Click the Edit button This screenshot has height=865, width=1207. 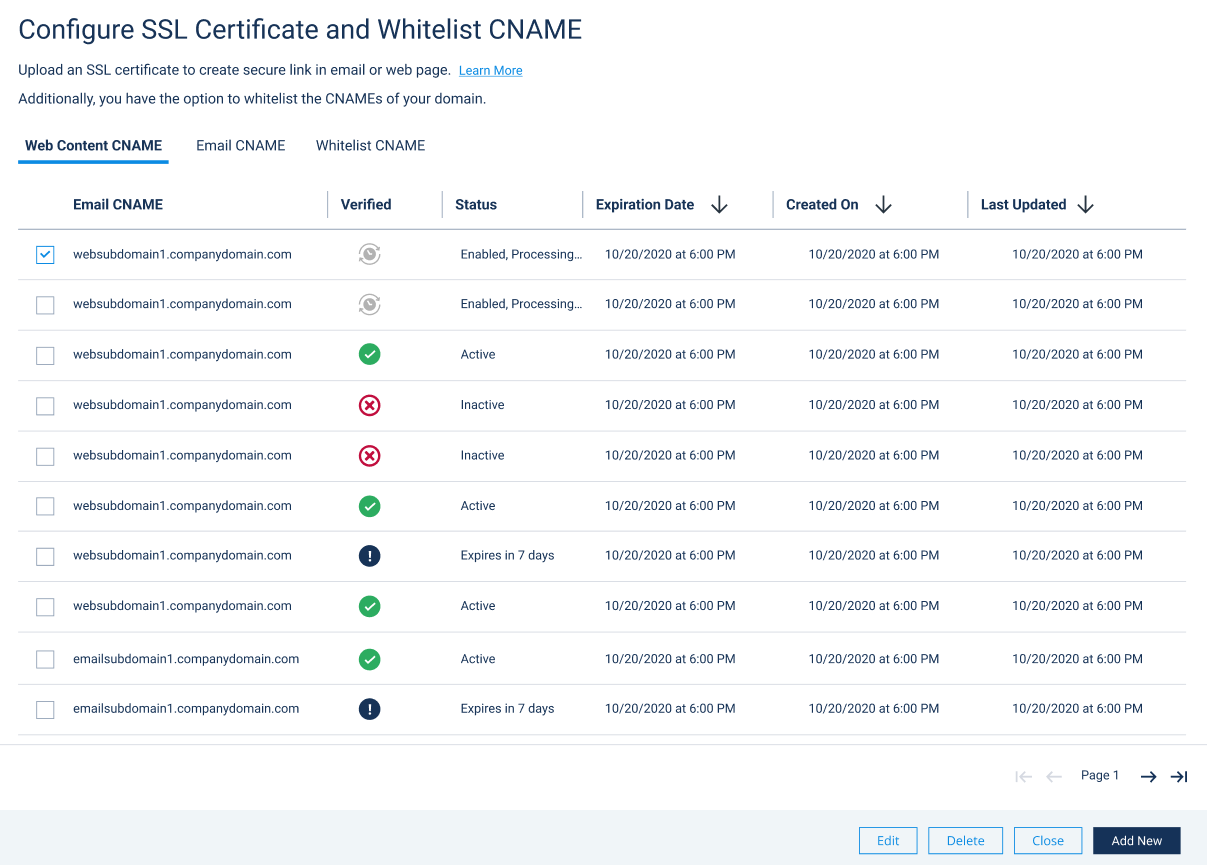click(888, 840)
